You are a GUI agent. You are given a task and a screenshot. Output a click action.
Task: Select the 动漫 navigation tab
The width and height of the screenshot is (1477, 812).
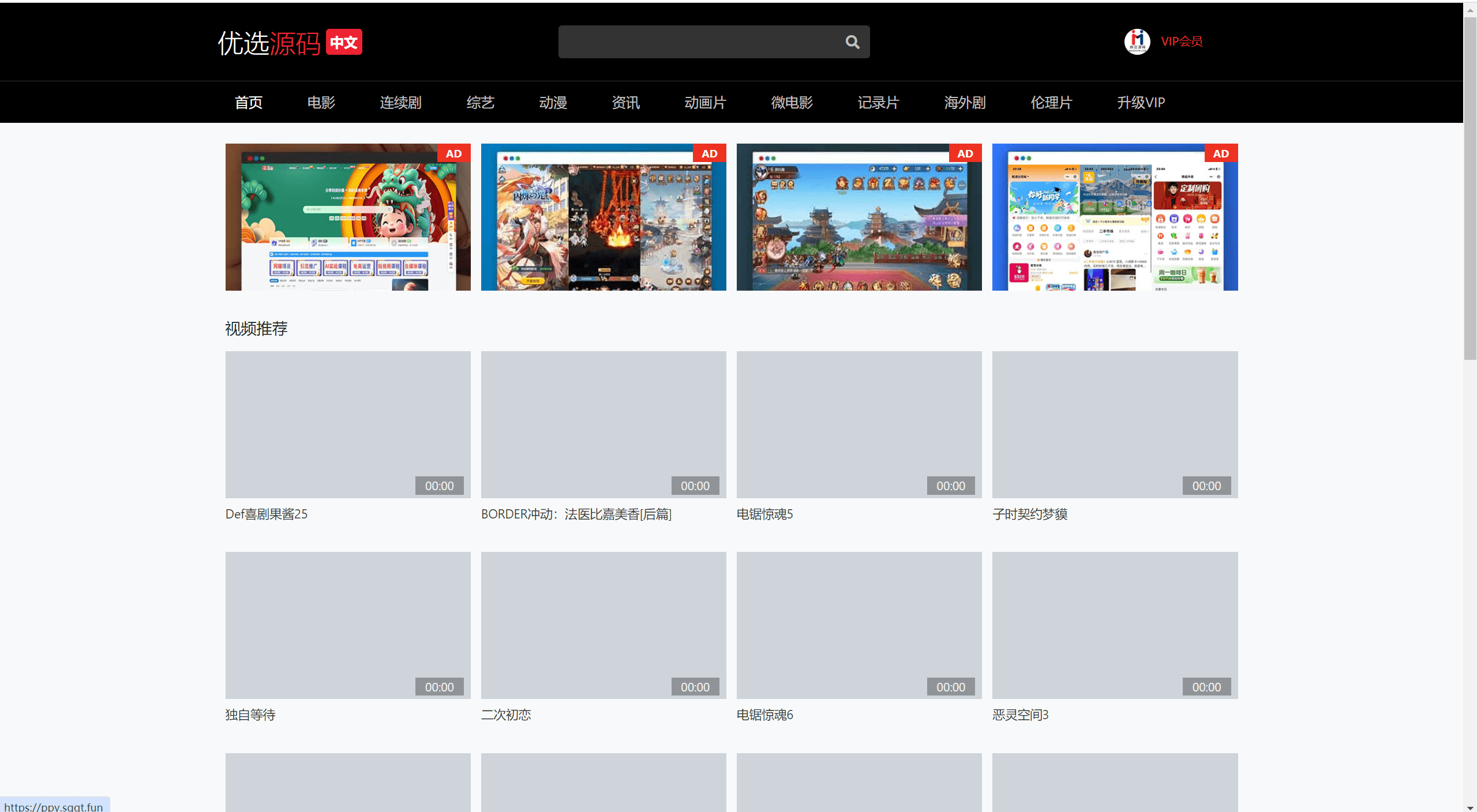553,103
